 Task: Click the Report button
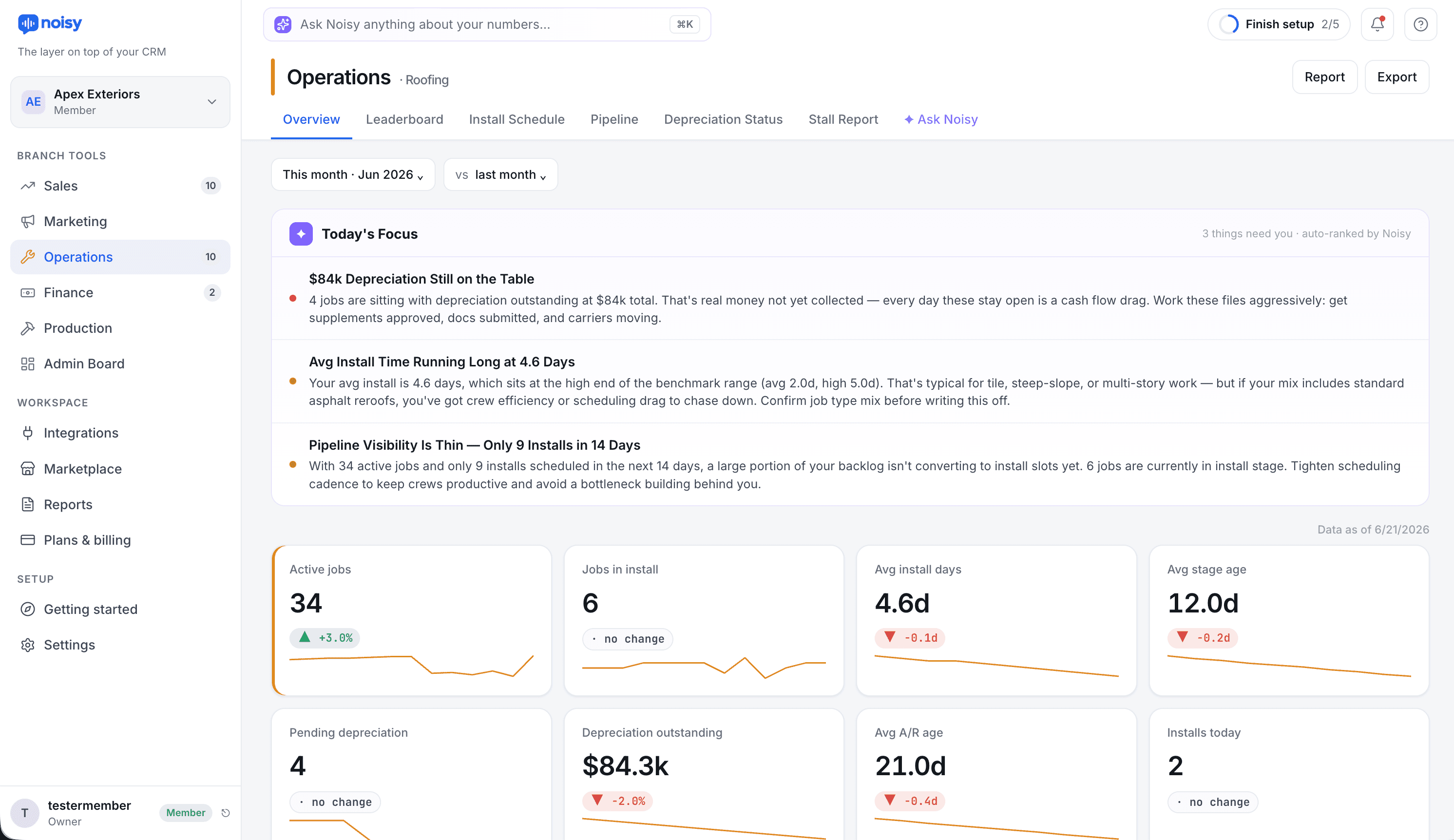pyautogui.click(x=1324, y=76)
